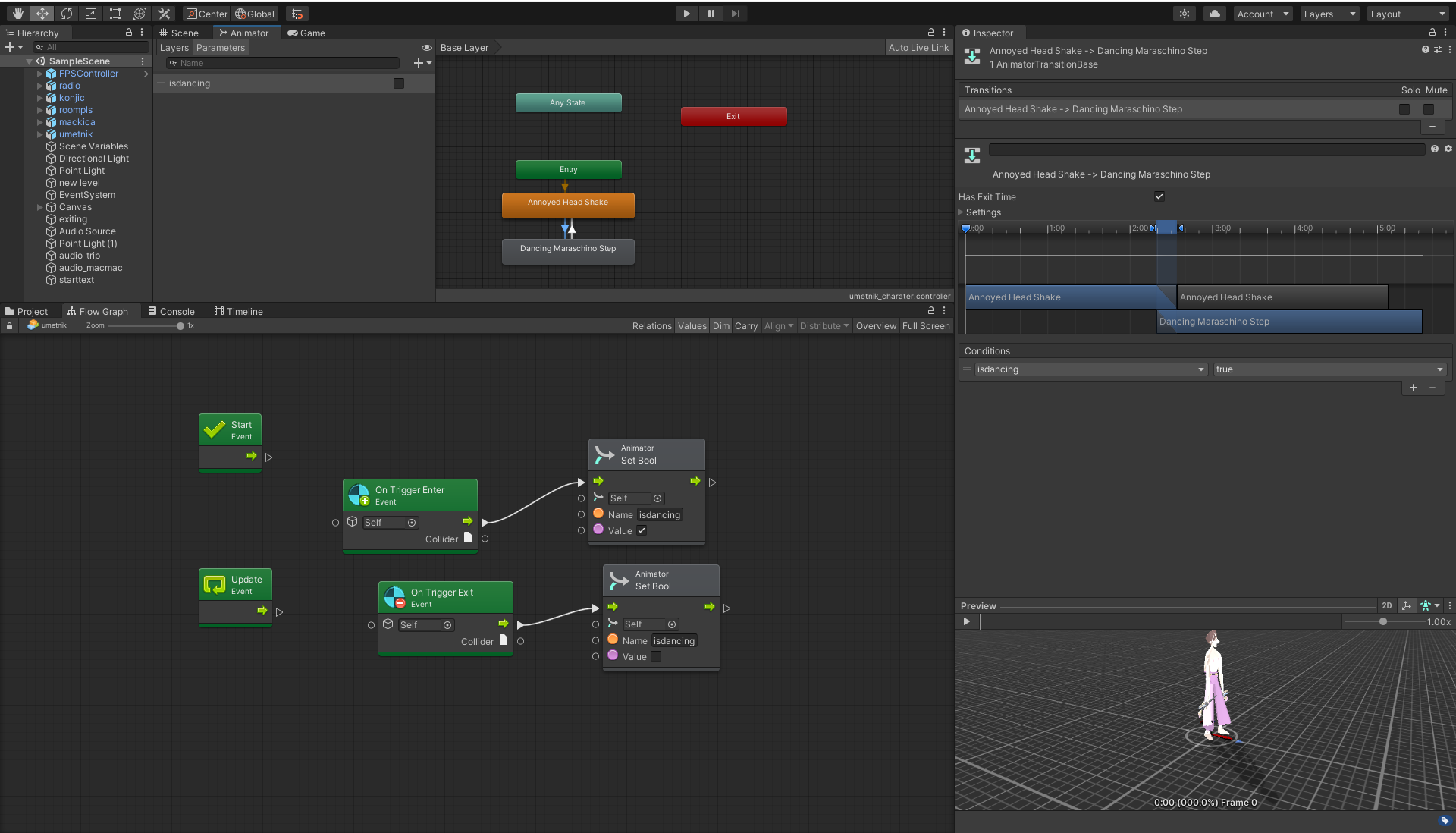
Task: Click the Auto Live Link button
Action: click(x=918, y=47)
